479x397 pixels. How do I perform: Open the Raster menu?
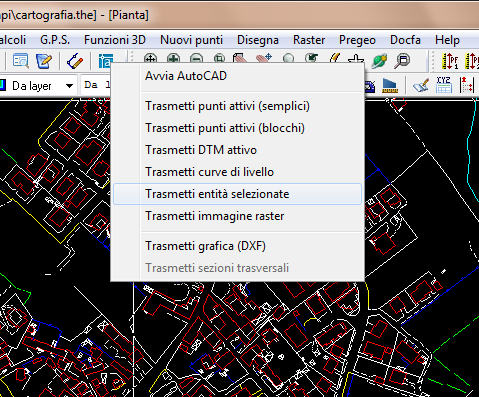pyautogui.click(x=309, y=40)
